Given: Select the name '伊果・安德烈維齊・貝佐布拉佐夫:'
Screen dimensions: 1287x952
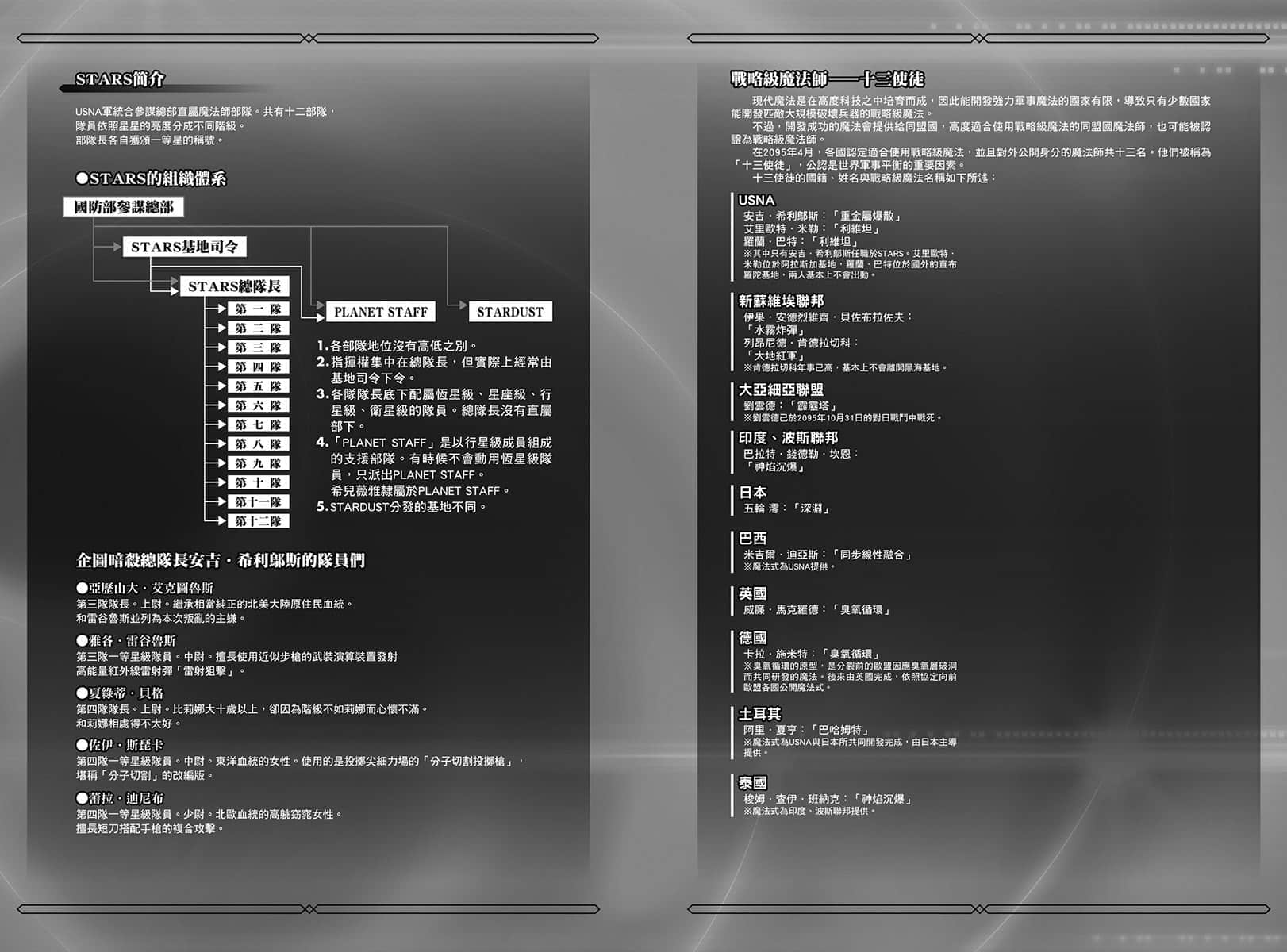Looking at the screenshot, I should pos(828,317).
